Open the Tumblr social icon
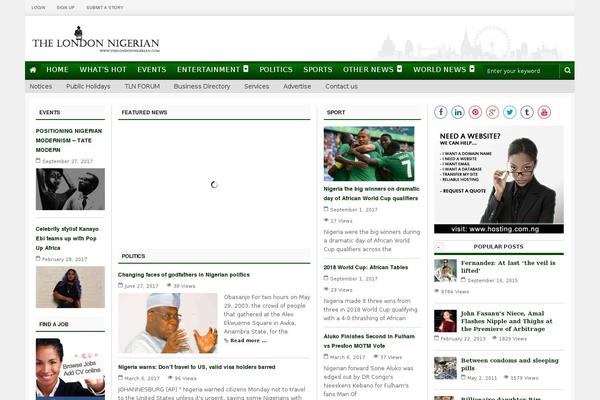Viewport: 600px width, 400px height. [x=527, y=112]
